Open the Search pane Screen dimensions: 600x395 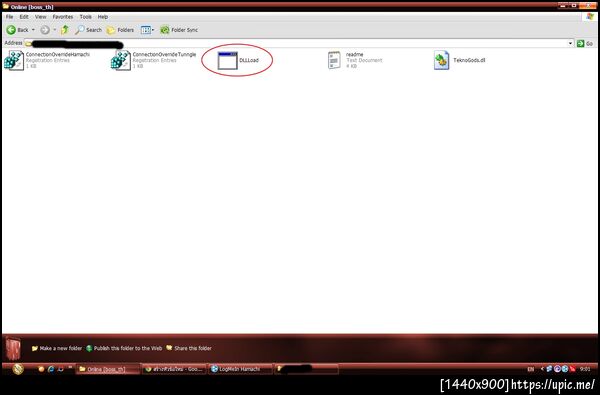tap(88, 30)
